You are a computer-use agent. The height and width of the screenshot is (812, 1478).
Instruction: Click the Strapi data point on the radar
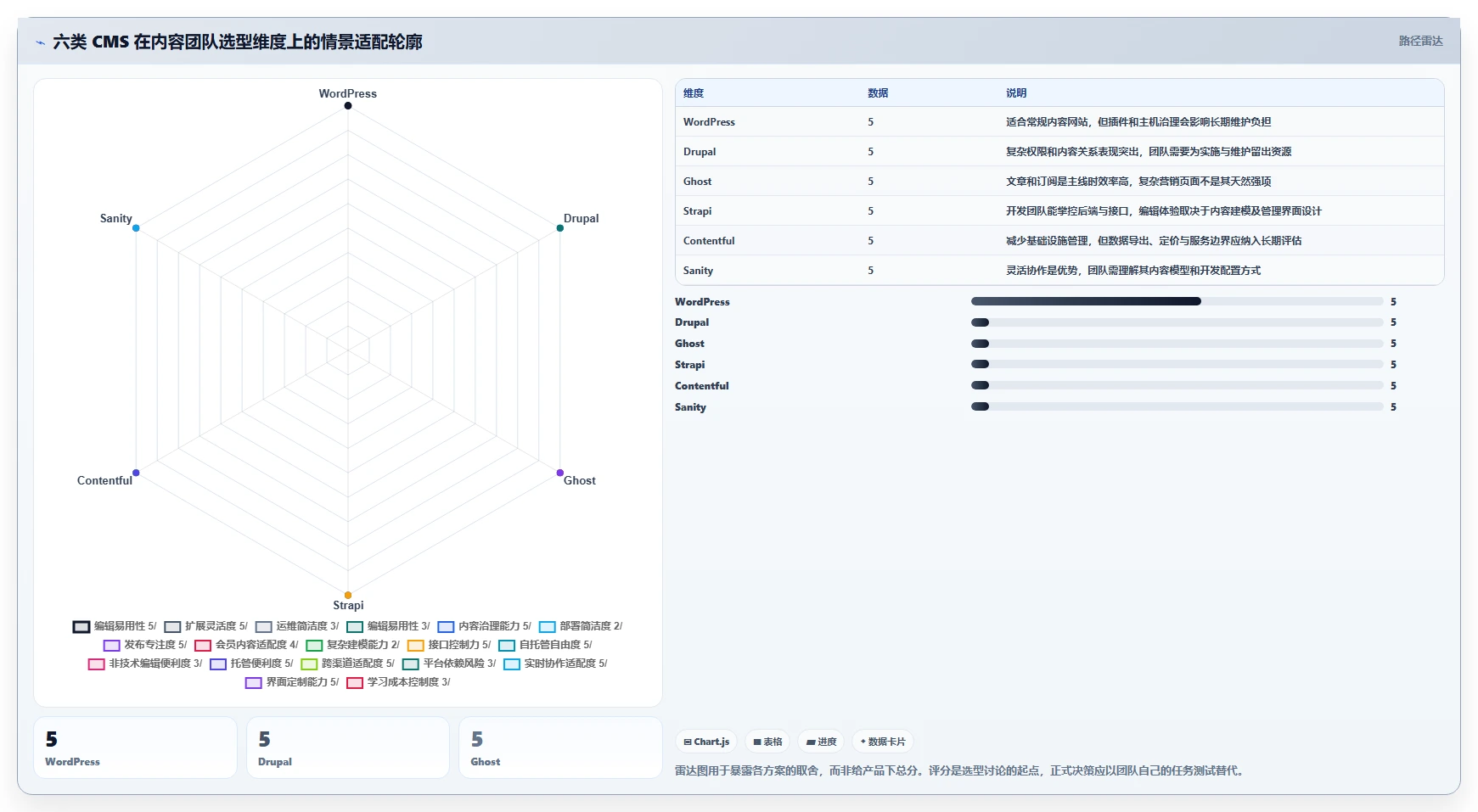348,595
